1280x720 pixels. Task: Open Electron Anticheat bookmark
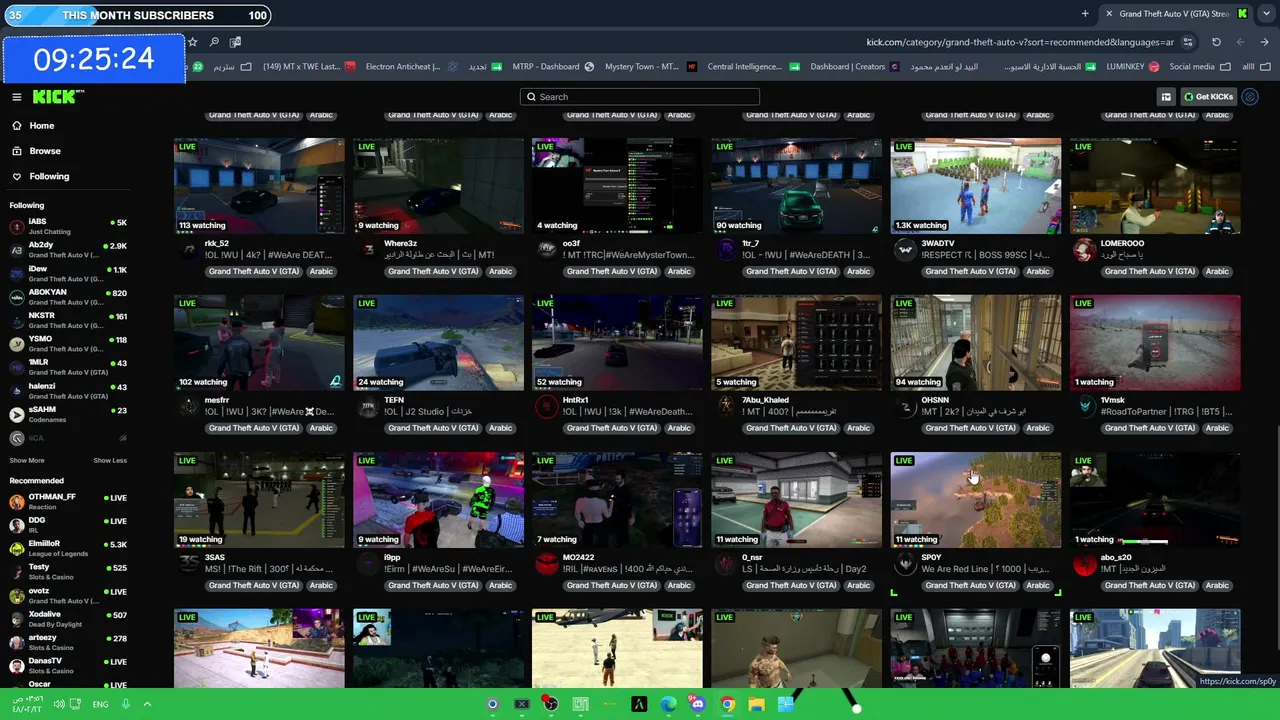(411, 67)
